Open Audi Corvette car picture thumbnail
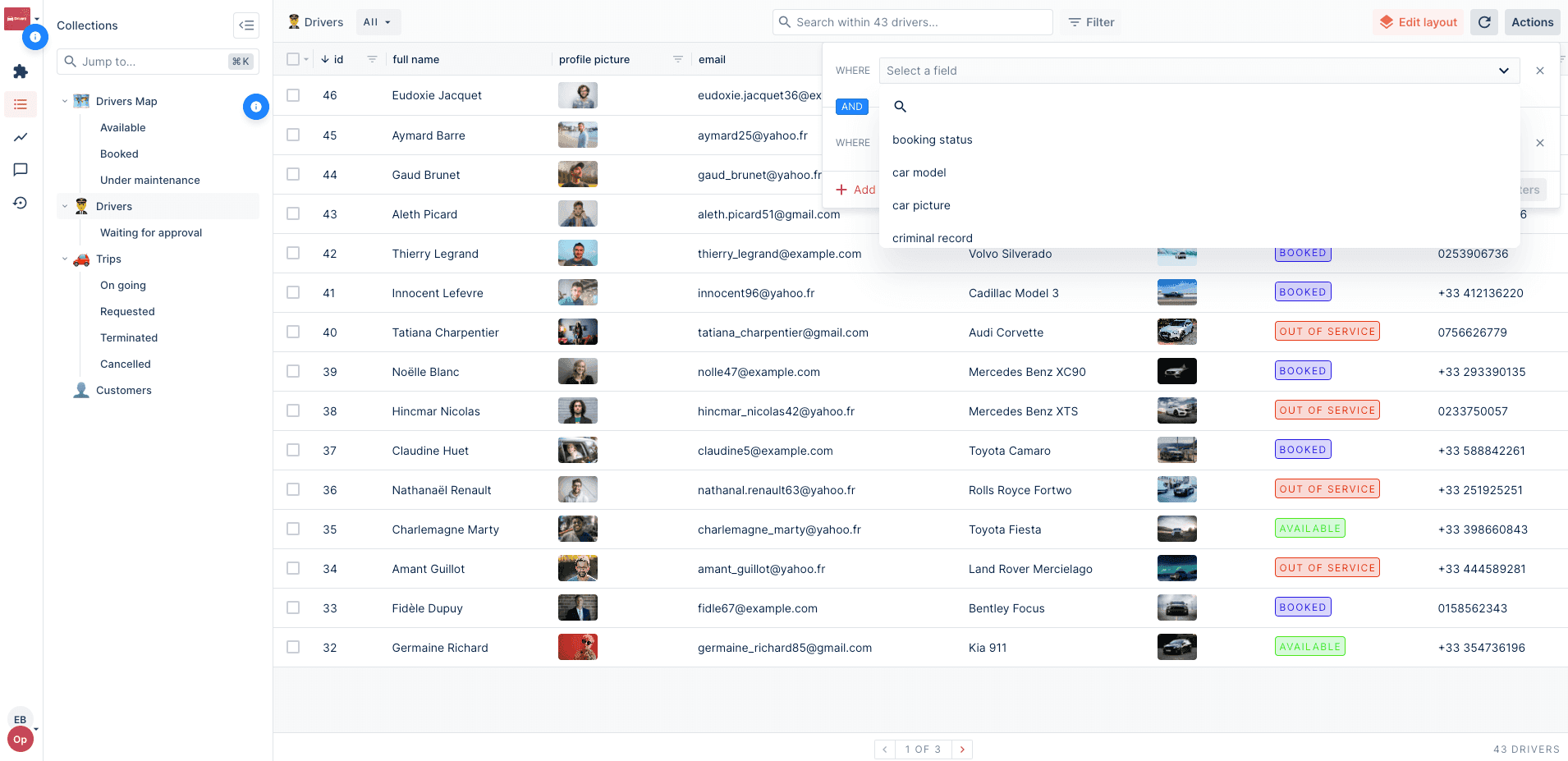Screen dimensions: 1568x761 [x=1177, y=332]
